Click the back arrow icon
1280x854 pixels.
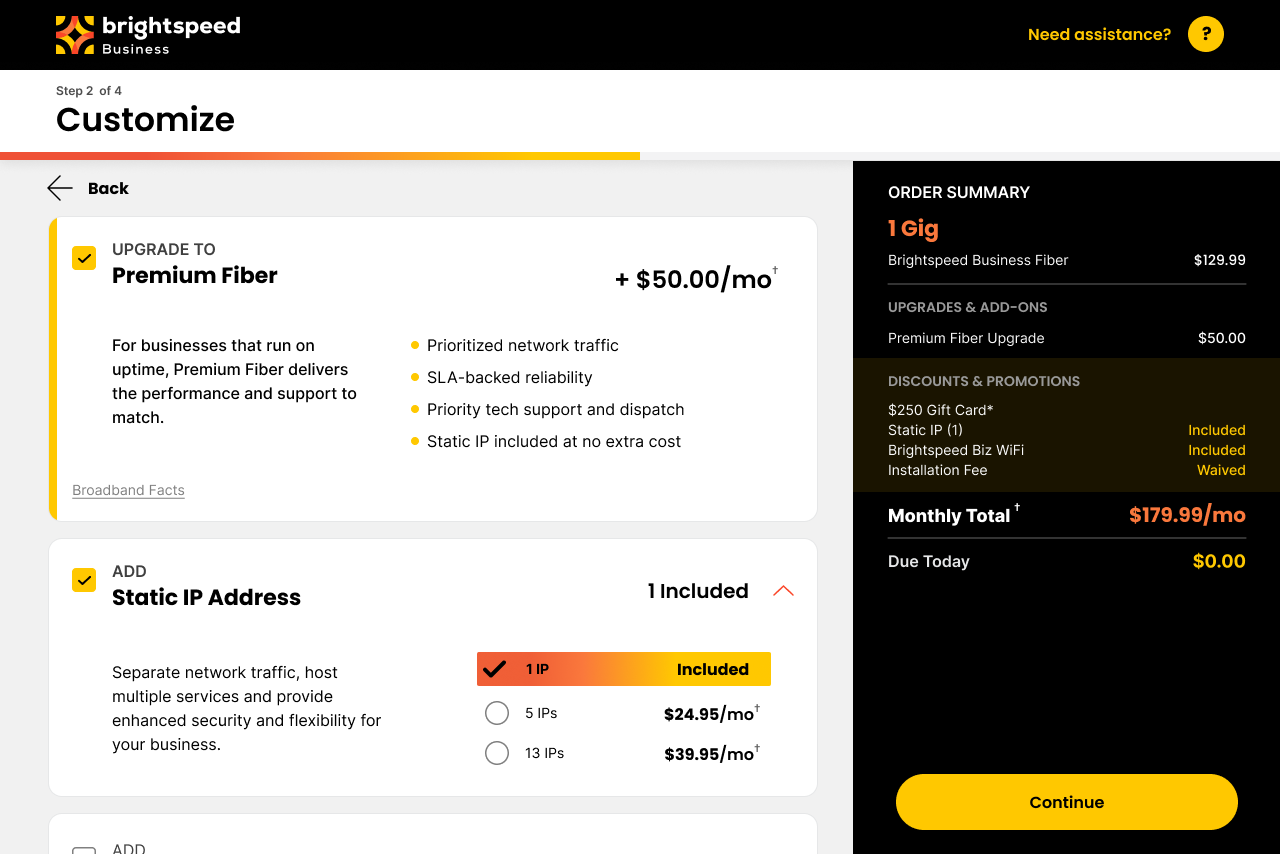click(60, 188)
